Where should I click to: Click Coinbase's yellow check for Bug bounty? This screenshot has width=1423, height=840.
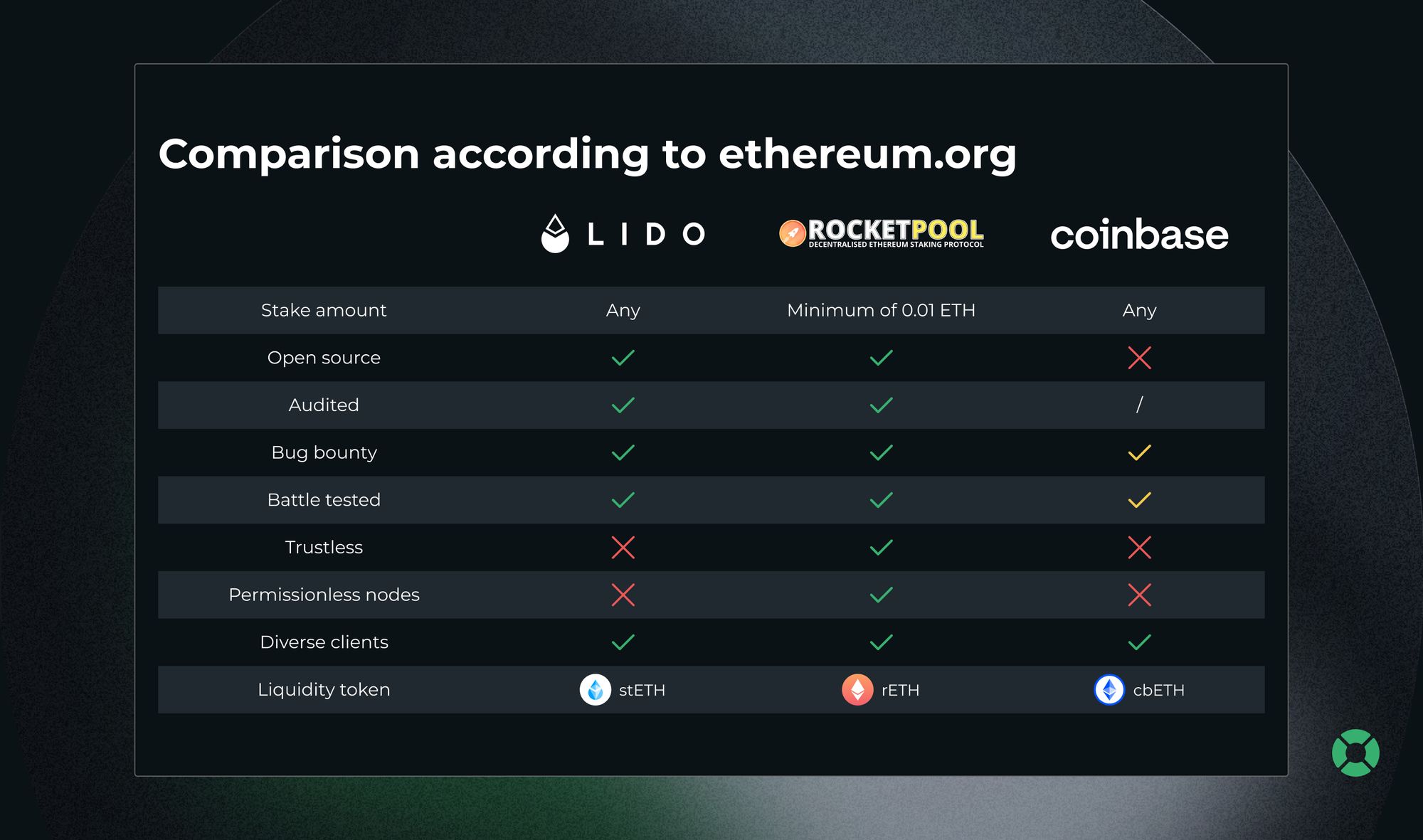pos(1139,453)
